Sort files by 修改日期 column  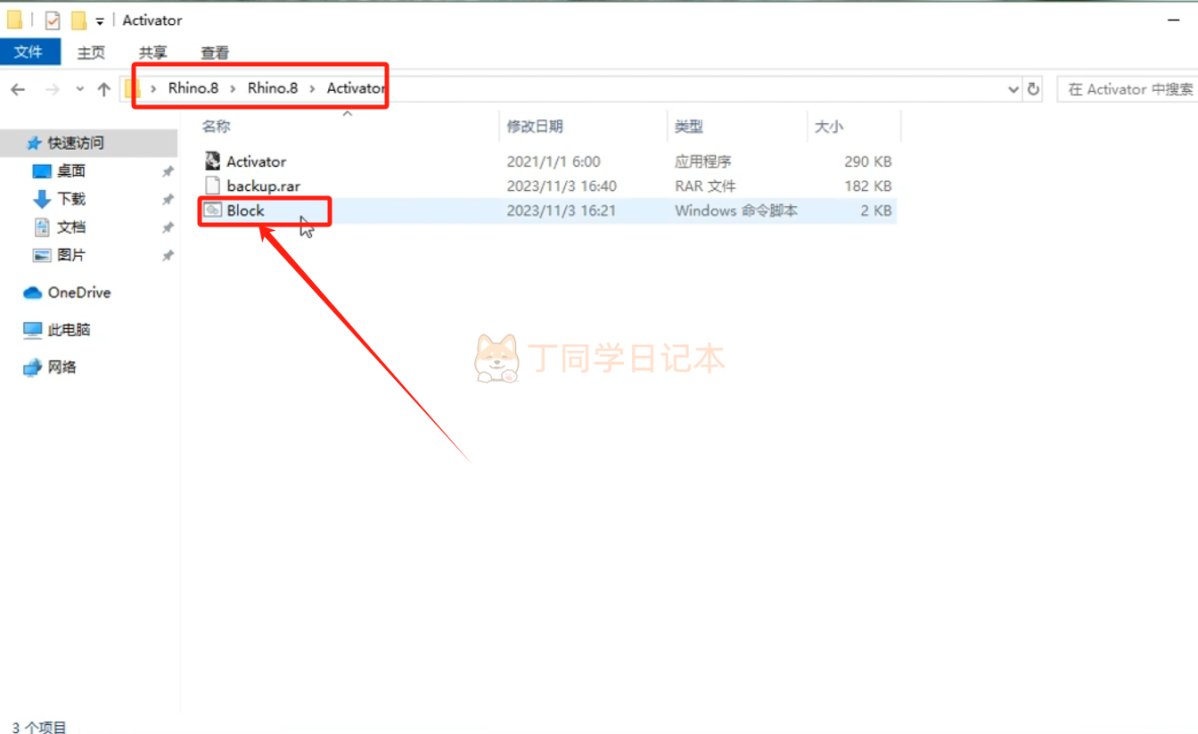(535, 127)
